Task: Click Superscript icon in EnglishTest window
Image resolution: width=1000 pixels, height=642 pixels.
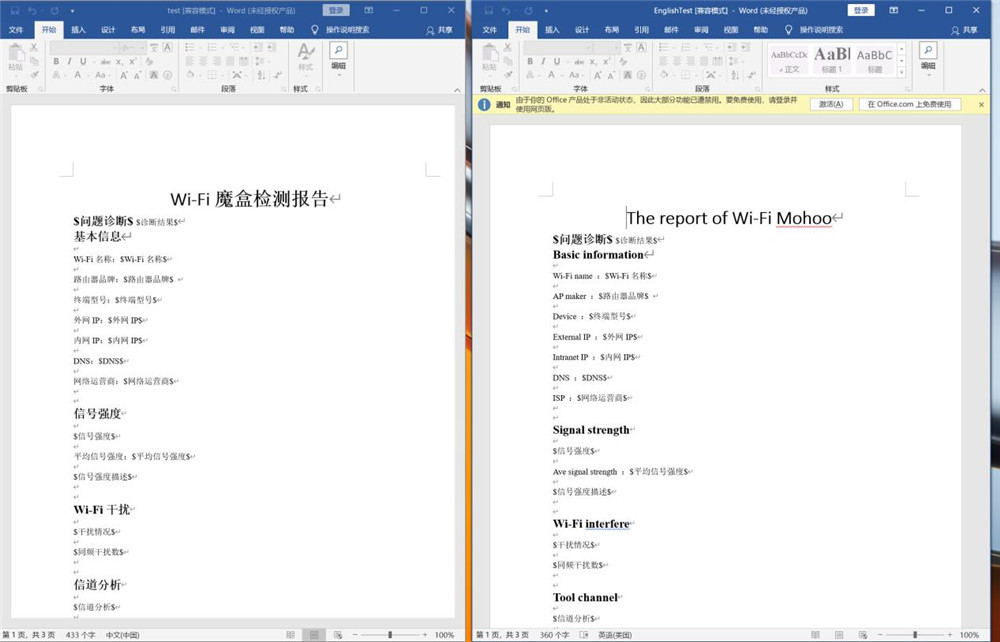Action: (x=607, y=62)
